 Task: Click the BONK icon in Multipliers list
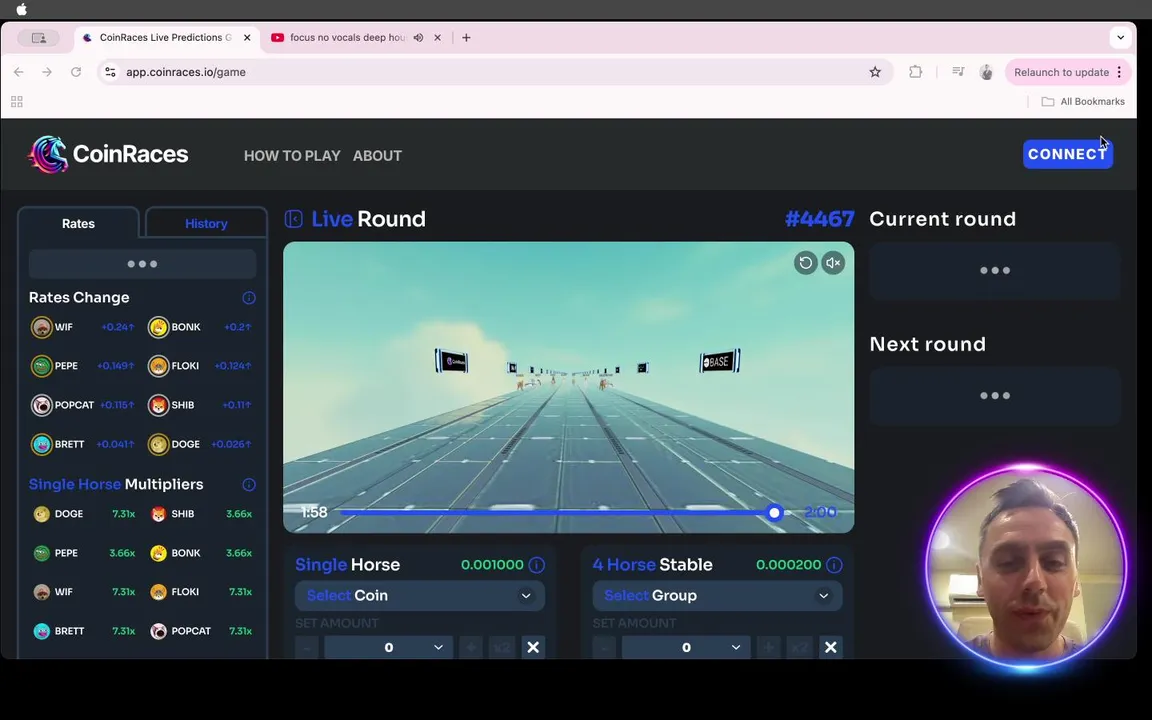tap(159, 552)
